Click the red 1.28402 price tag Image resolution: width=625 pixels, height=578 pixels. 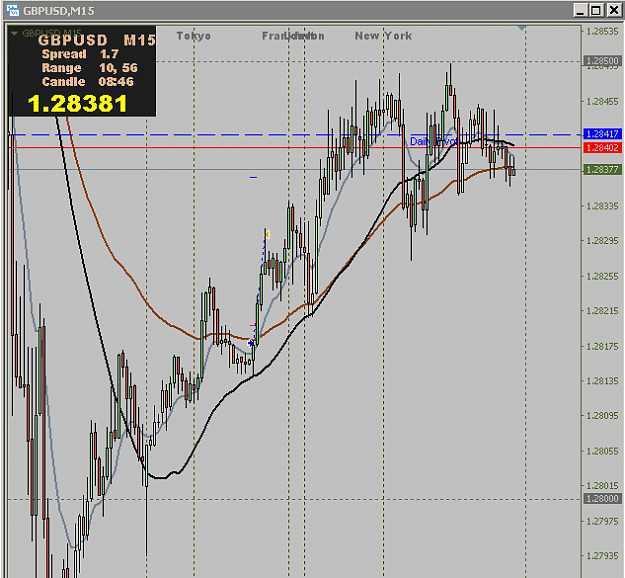pyautogui.click(x=602, y=148)
